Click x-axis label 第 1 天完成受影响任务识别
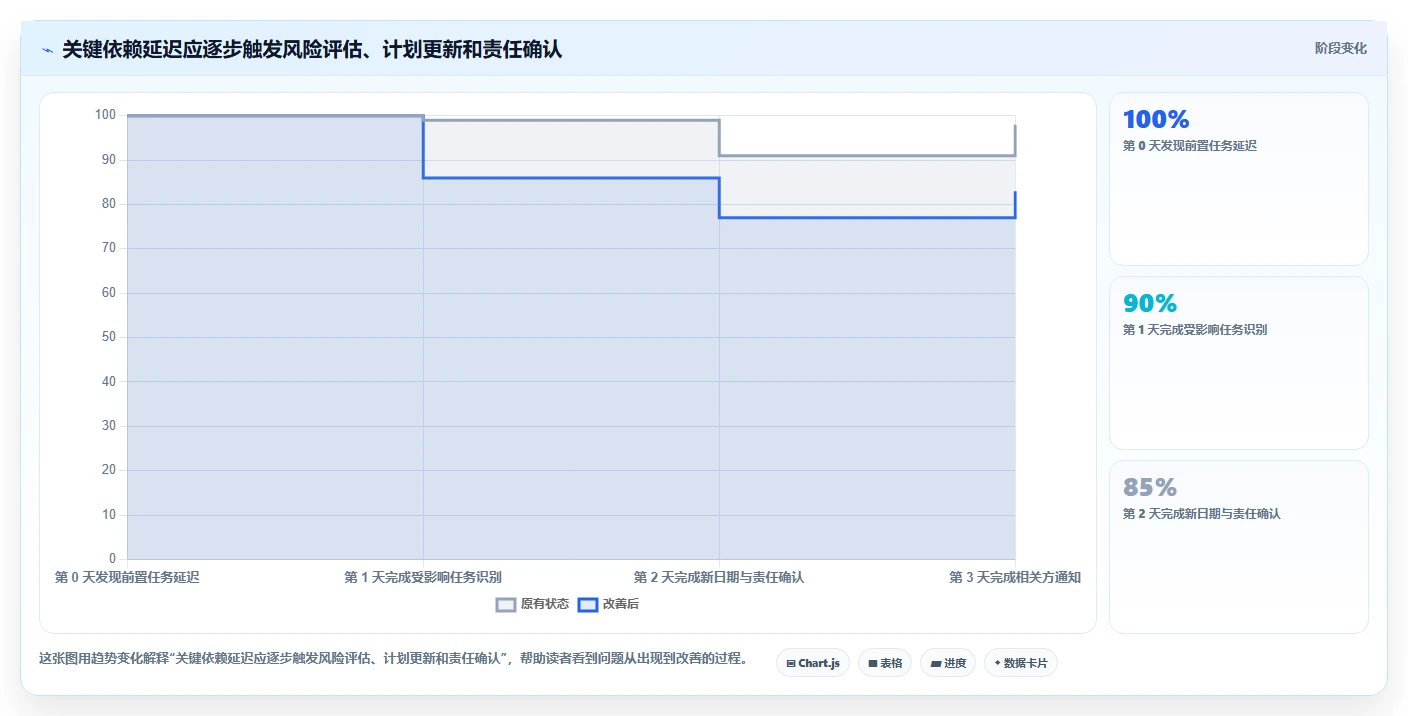This screenshot has width=1408, height=716. [423, 577]
